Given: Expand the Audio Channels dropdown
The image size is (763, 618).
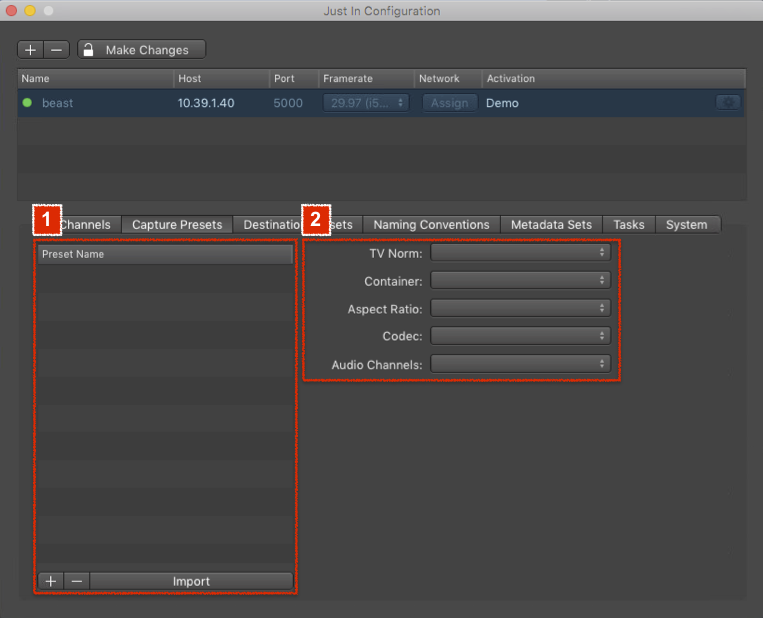Looking at the screenshot, I should (x=520, y=364).
